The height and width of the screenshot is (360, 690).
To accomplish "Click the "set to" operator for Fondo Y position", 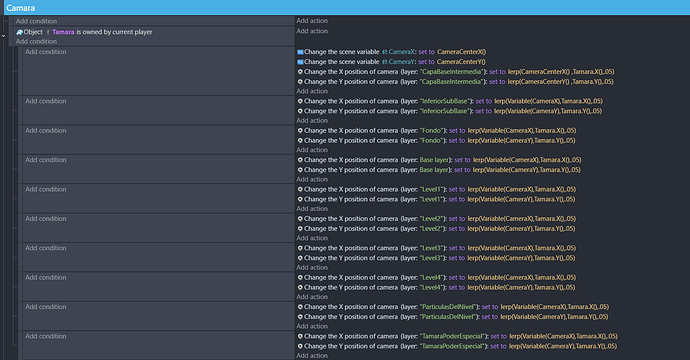I will (x=457, y=141).
